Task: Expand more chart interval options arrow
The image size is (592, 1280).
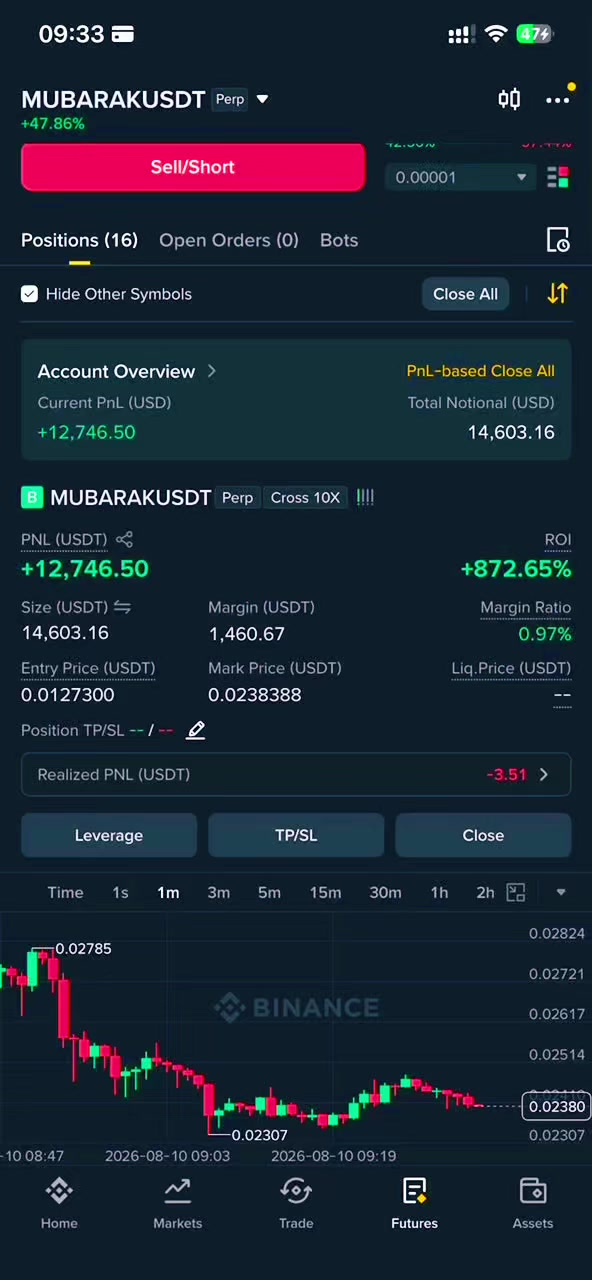Action: pyautogui.click(x=561, y=892)
